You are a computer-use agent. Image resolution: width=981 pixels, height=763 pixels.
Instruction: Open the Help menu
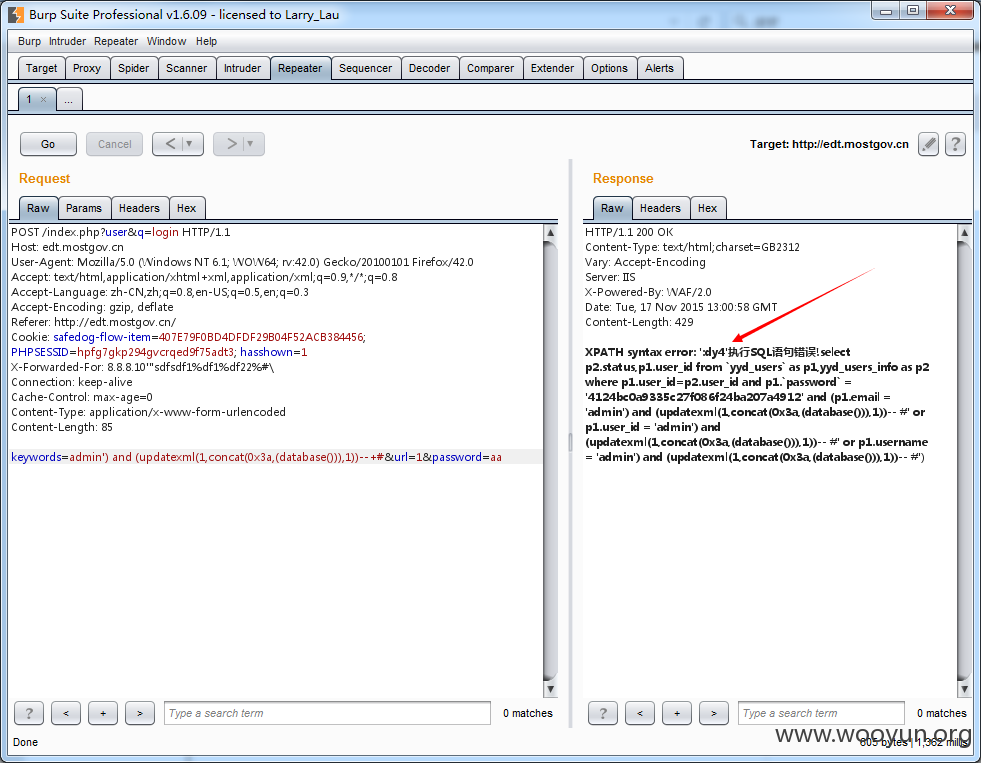206,41
